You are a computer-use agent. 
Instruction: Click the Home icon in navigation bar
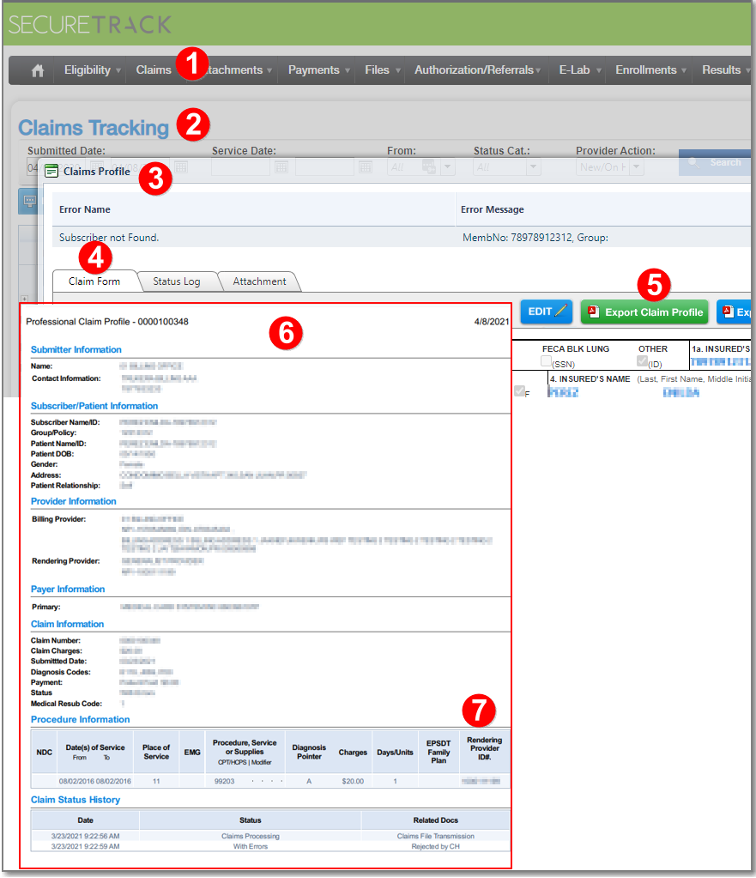(38, 70)
